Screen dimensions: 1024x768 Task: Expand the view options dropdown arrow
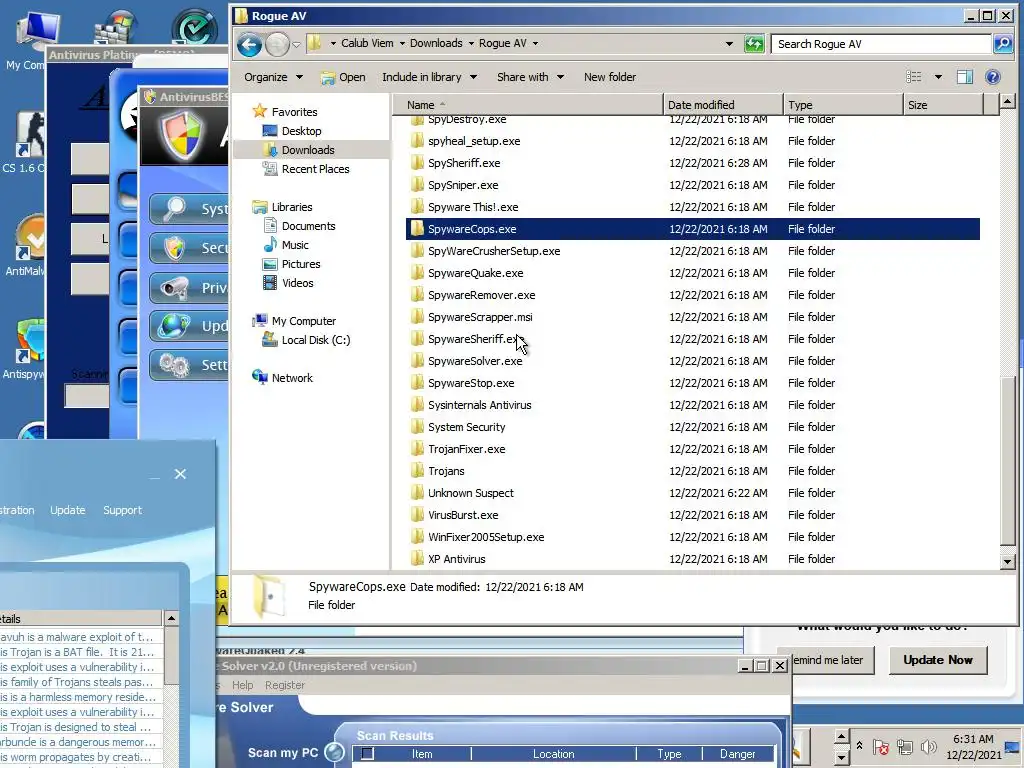coord(938,77)
